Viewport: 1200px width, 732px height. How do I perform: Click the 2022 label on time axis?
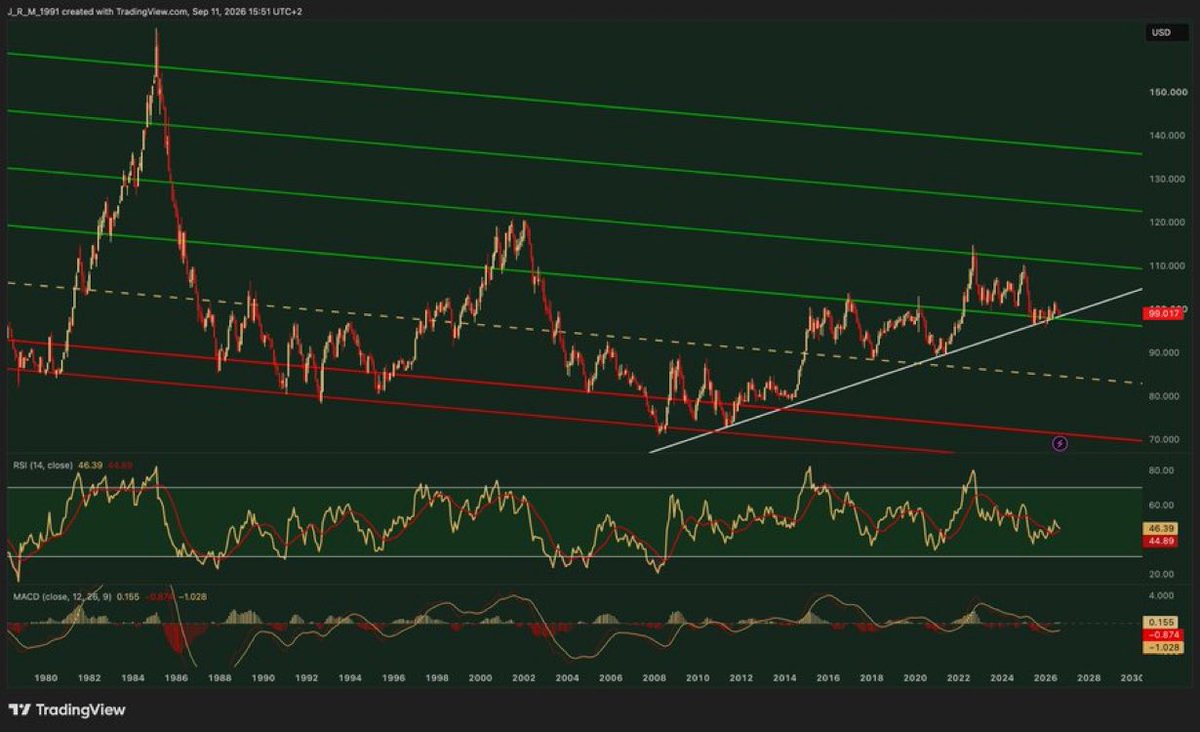[958, 677]
